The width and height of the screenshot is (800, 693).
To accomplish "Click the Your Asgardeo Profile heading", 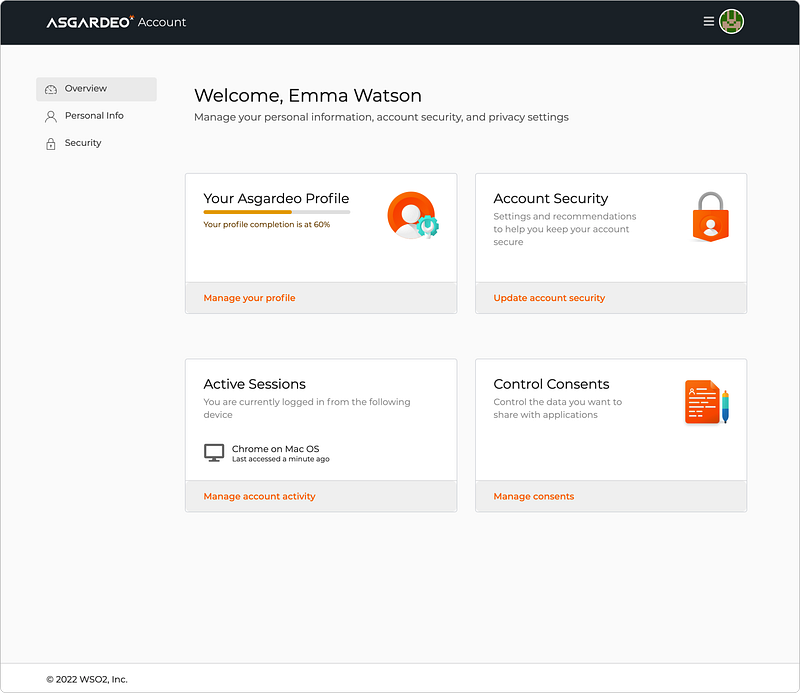I will coord(276,198).
